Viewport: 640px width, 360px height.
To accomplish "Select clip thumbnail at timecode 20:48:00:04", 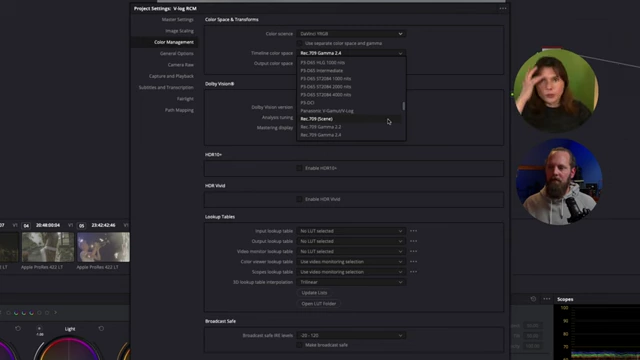I will [48, 247].
